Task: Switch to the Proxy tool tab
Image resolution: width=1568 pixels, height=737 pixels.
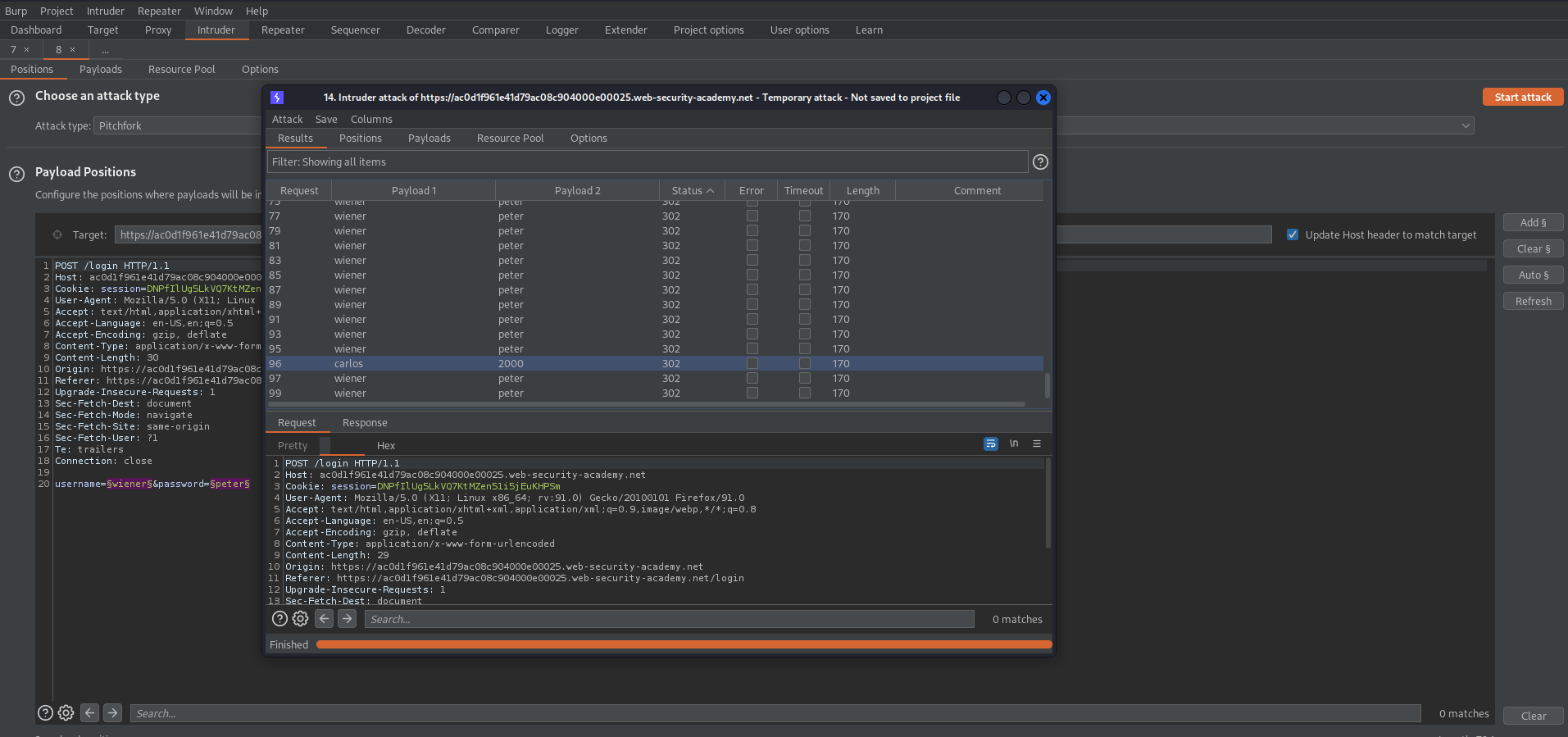Action: [158, 30]
